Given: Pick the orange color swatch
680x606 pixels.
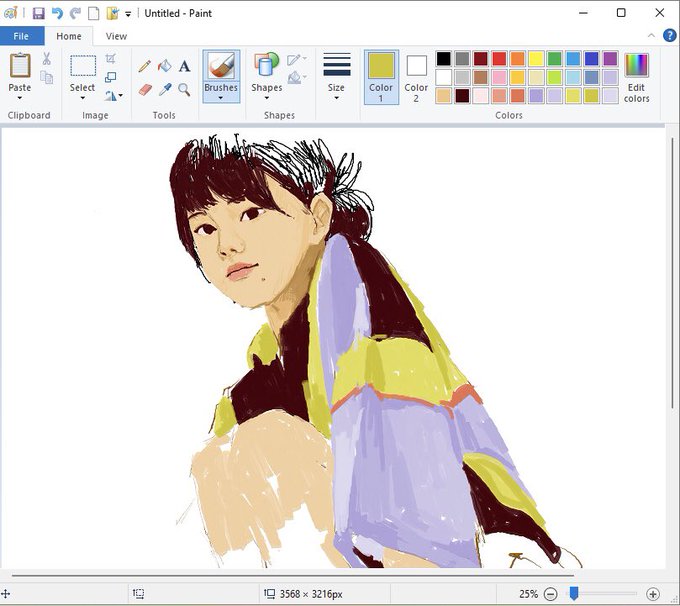Looking at the screenshot, I should [517, 59].
